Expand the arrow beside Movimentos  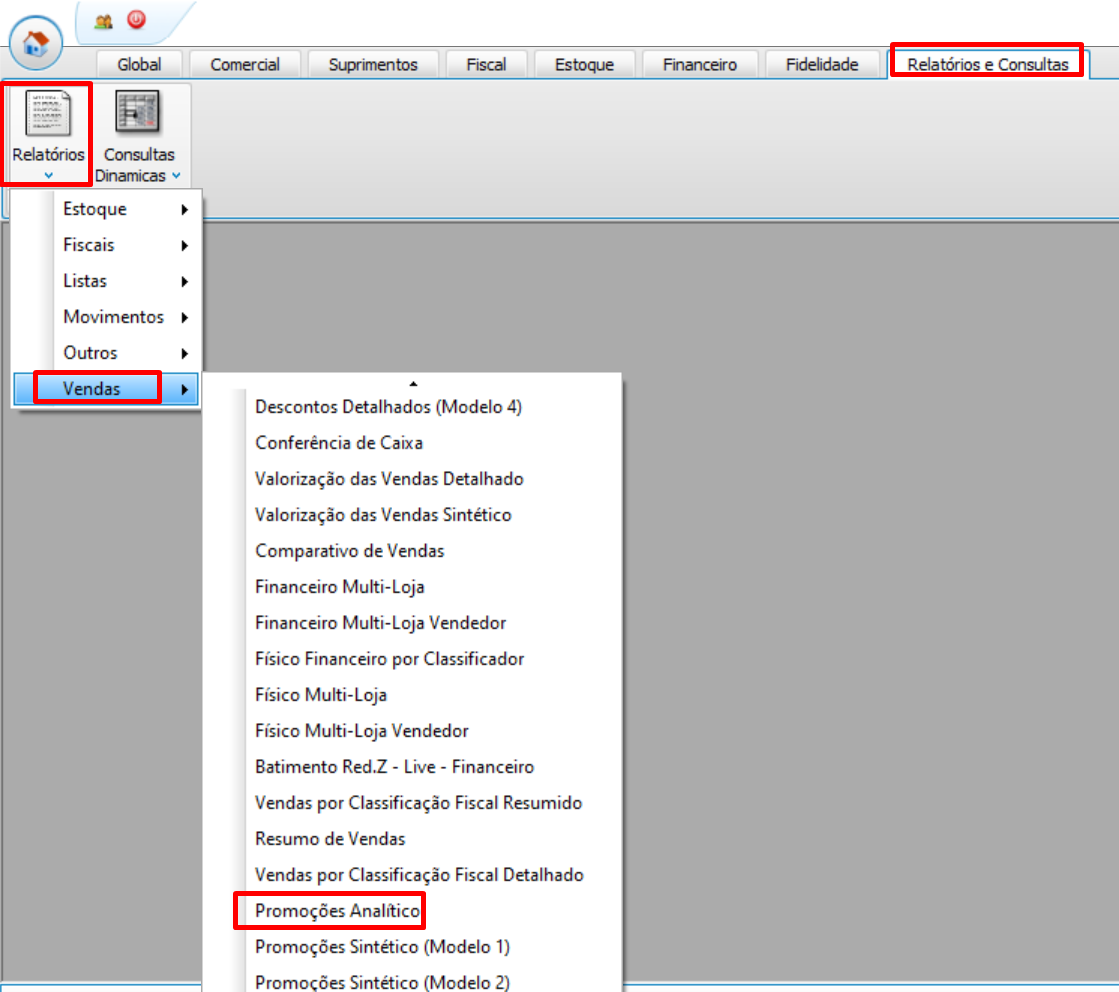pos(185,317)
